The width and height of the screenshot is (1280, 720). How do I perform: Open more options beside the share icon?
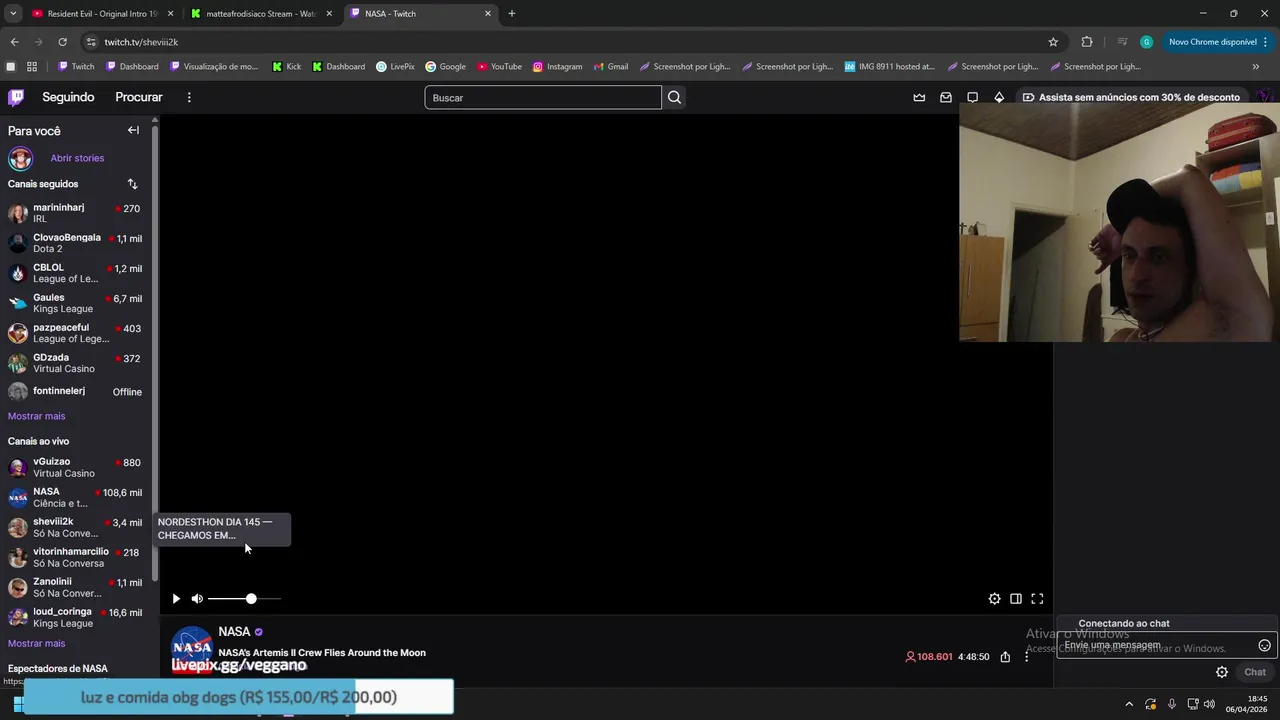(1026, 657)
